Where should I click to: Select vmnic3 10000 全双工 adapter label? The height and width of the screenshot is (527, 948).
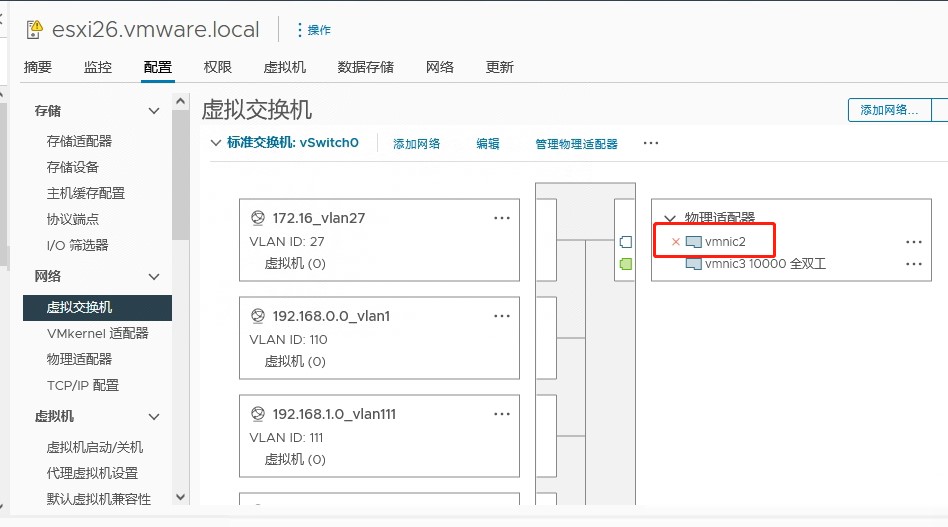pos(765,264)
